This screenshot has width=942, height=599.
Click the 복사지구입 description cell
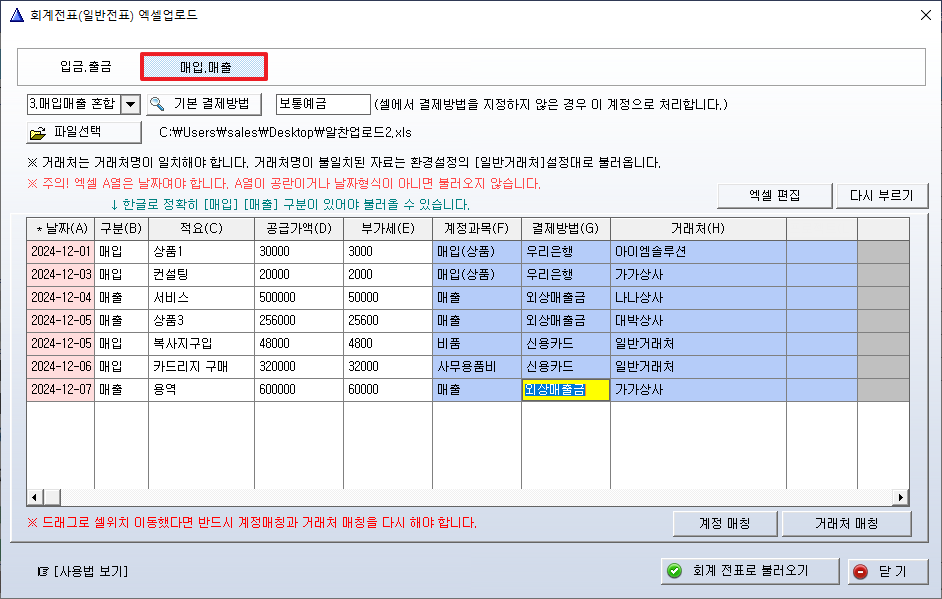coord(201,344)
